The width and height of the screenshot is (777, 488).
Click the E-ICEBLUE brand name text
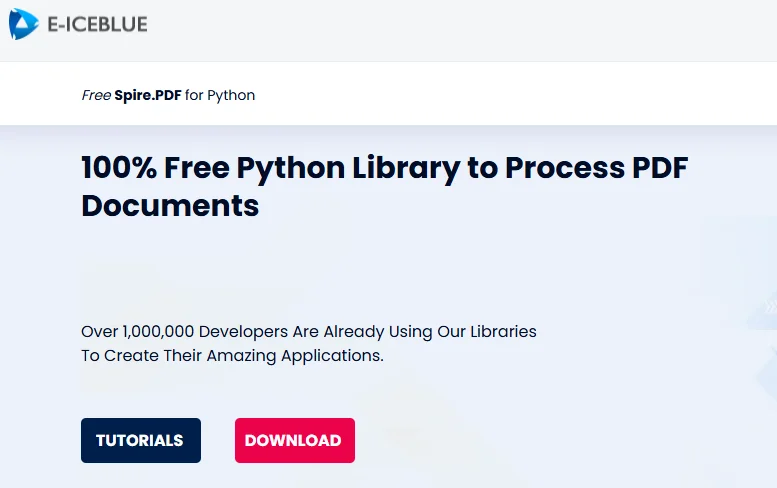click(x=98, y=24)
